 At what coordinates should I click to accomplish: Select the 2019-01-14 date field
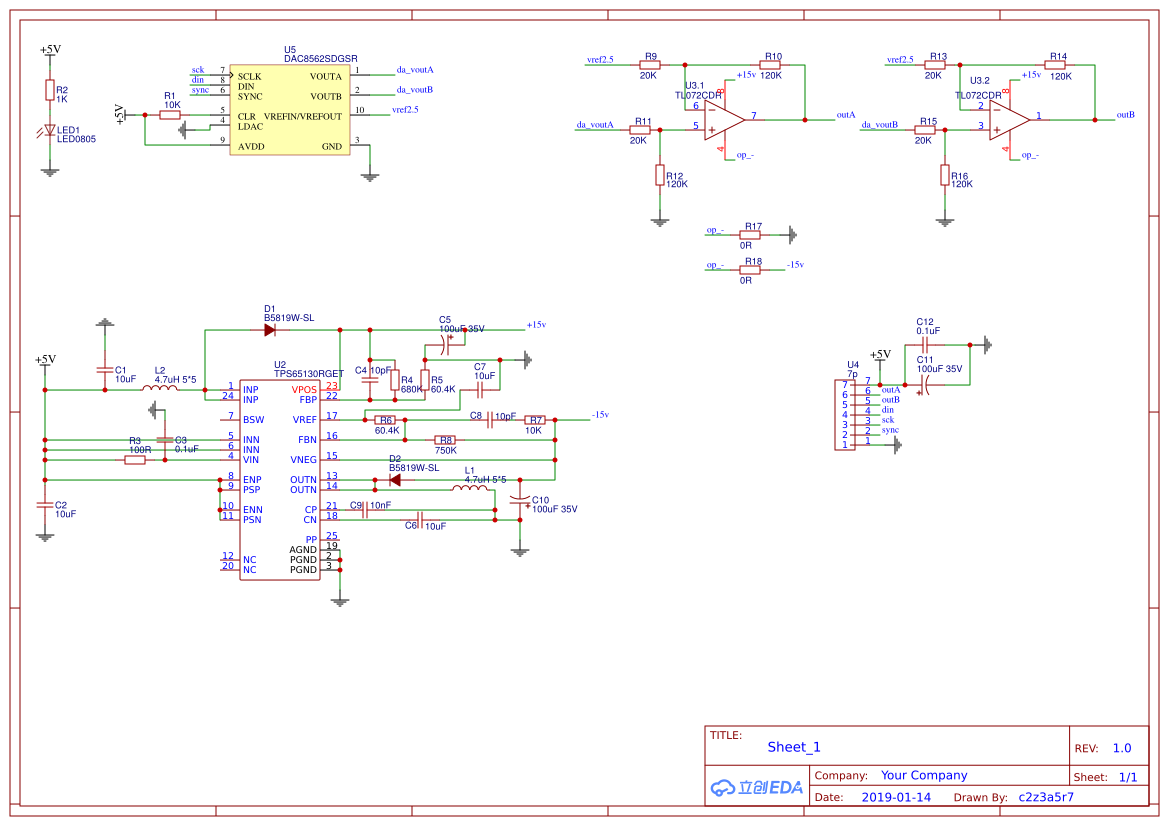tap(895, 797)
